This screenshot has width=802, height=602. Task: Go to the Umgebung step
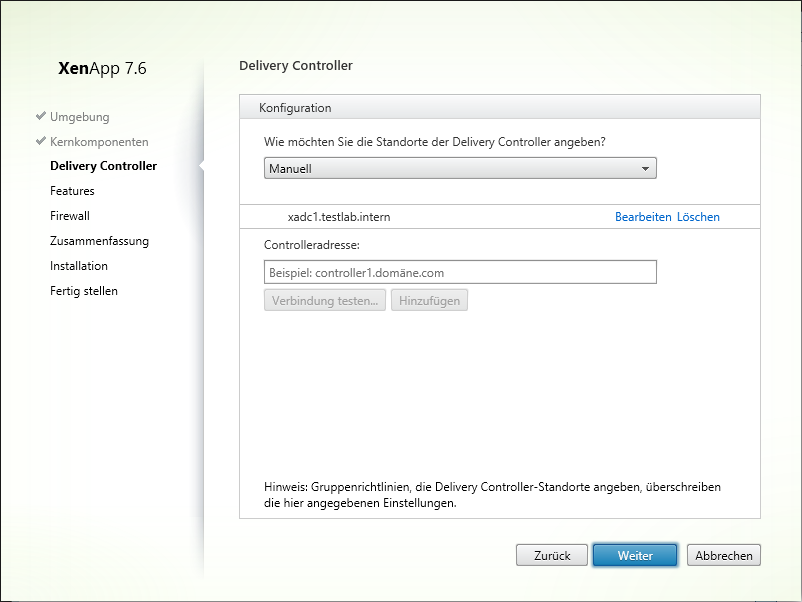80,117
